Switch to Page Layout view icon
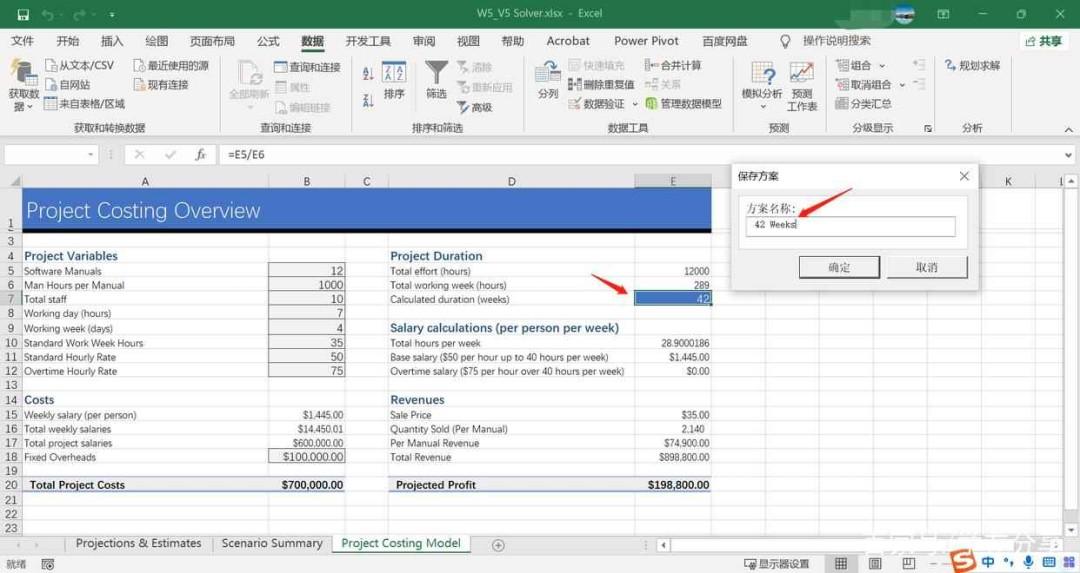 click(875, 564)
